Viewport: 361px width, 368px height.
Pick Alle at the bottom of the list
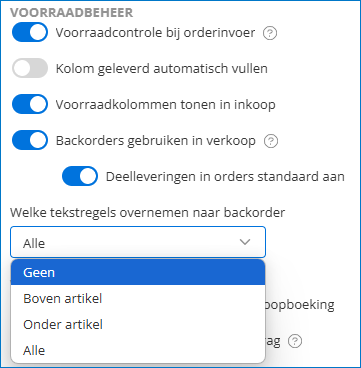pyautogui.click(x=138, y=350)
